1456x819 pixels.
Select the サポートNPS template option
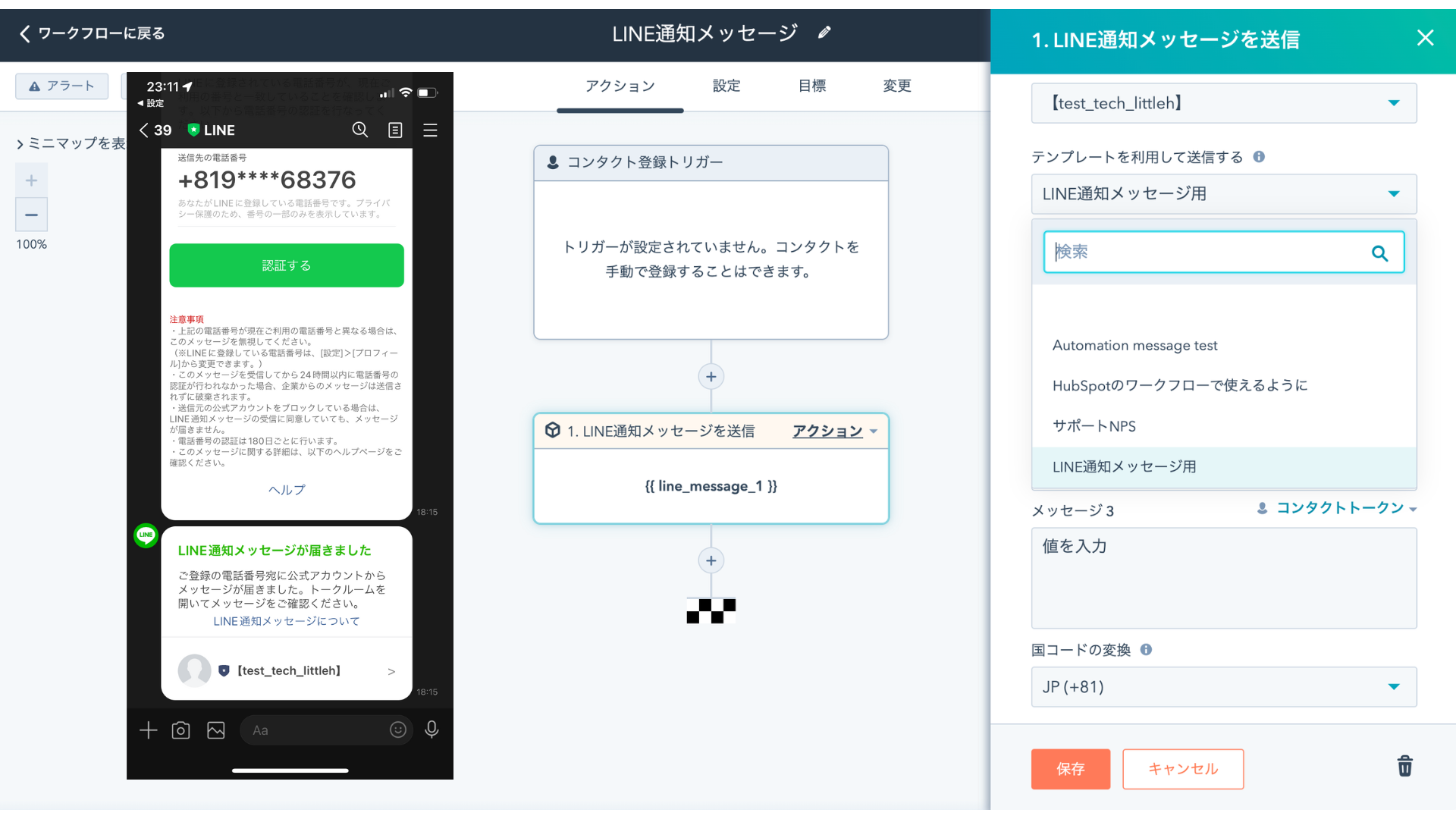[1094, 426]
